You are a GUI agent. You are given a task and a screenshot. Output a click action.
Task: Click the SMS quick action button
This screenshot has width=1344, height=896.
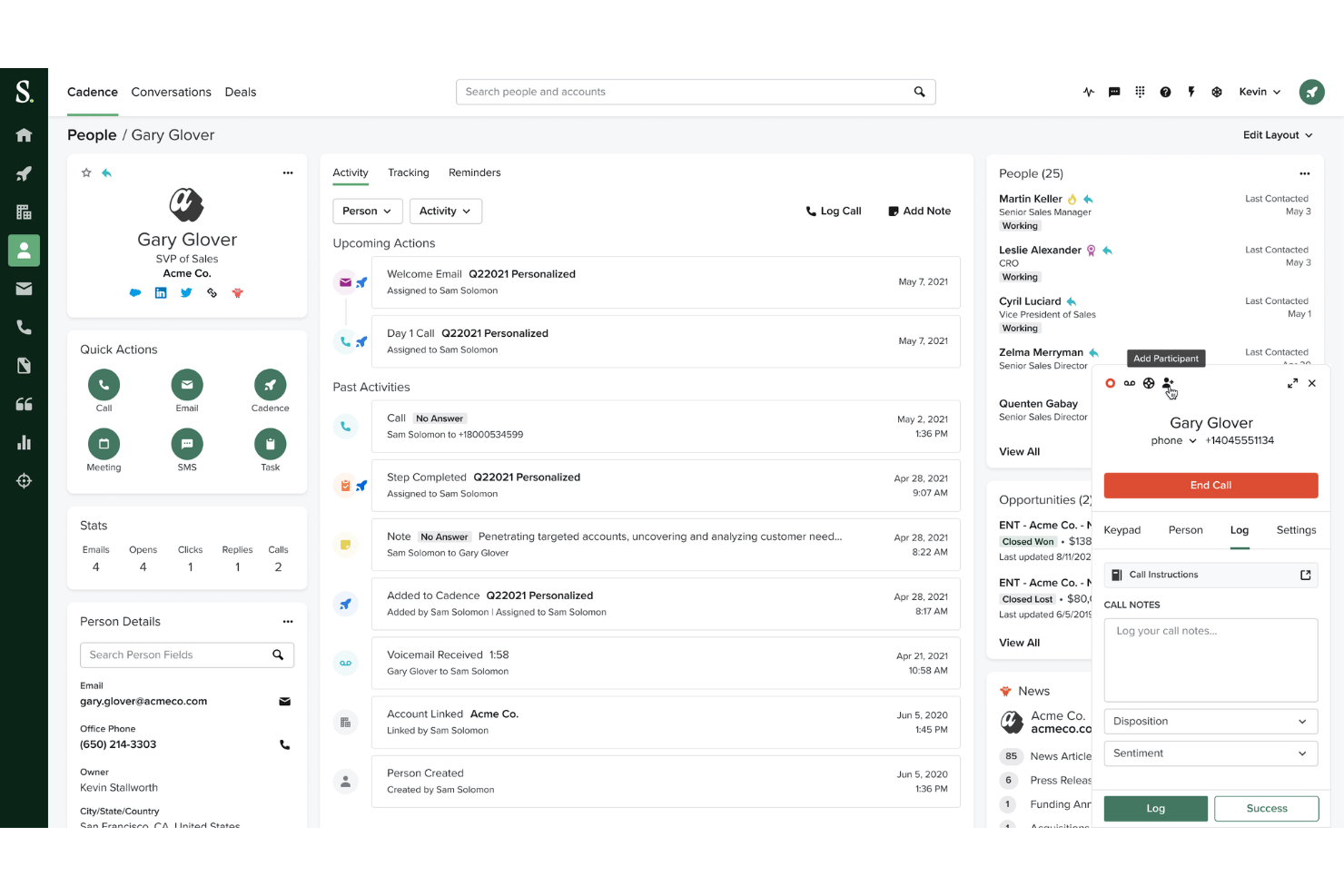coord(187,444)
